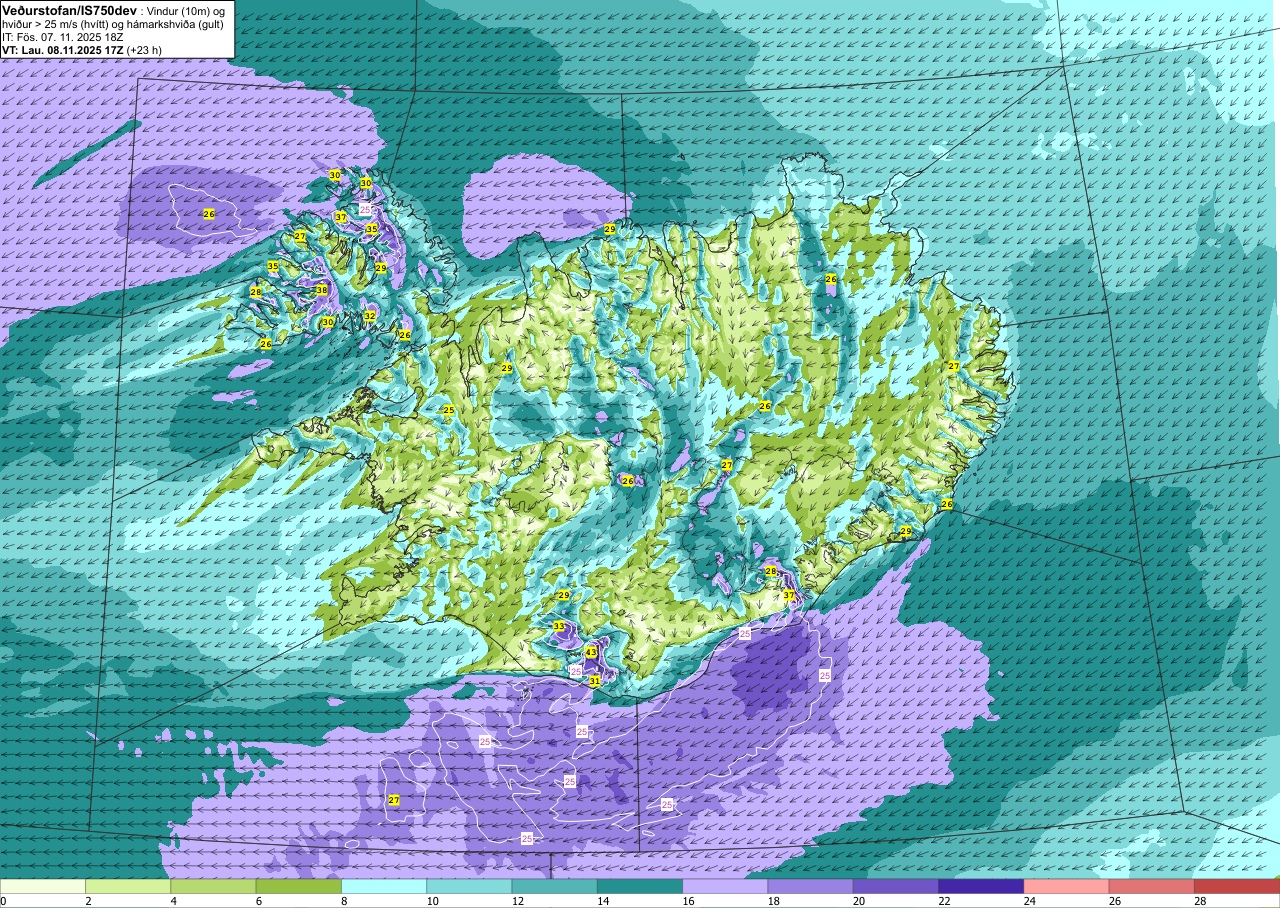
Task: Click legend scale number 8
Action: click(x=342, y=901)
